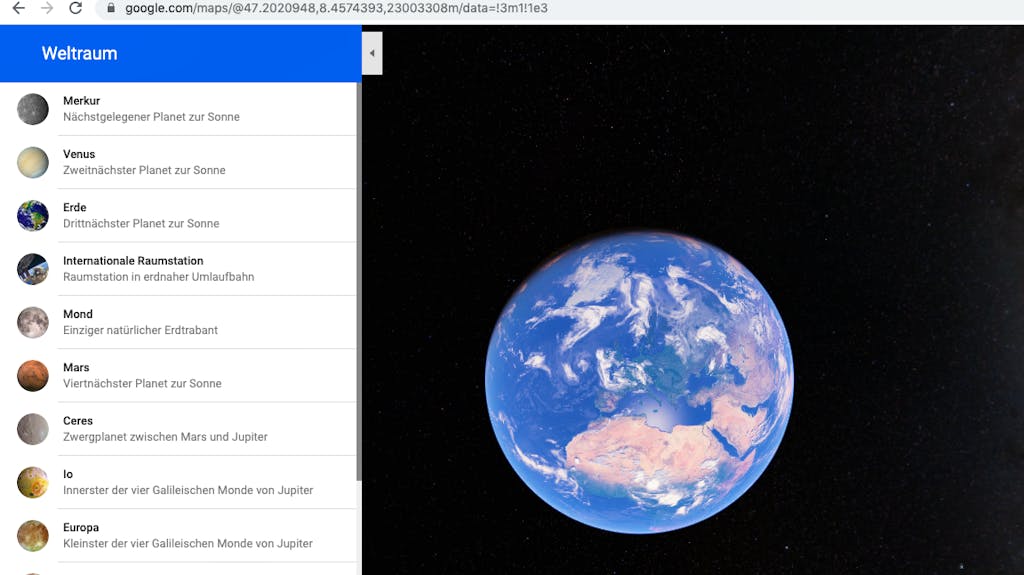Select the Io entry title
Screen dimensions: 1024x575
click(x=68, y=474)
